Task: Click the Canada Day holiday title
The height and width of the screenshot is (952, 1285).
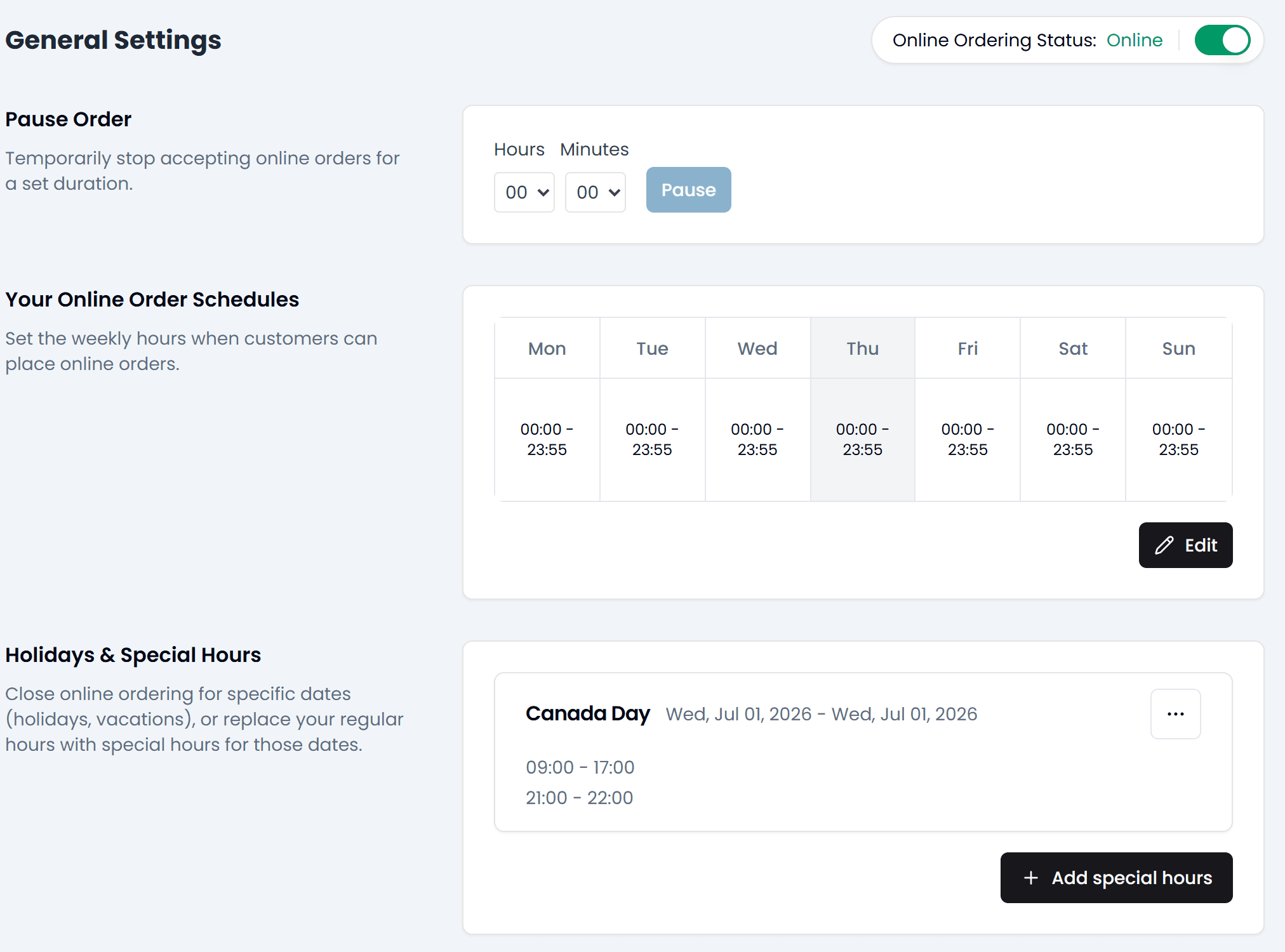Action: coord(588,714)
